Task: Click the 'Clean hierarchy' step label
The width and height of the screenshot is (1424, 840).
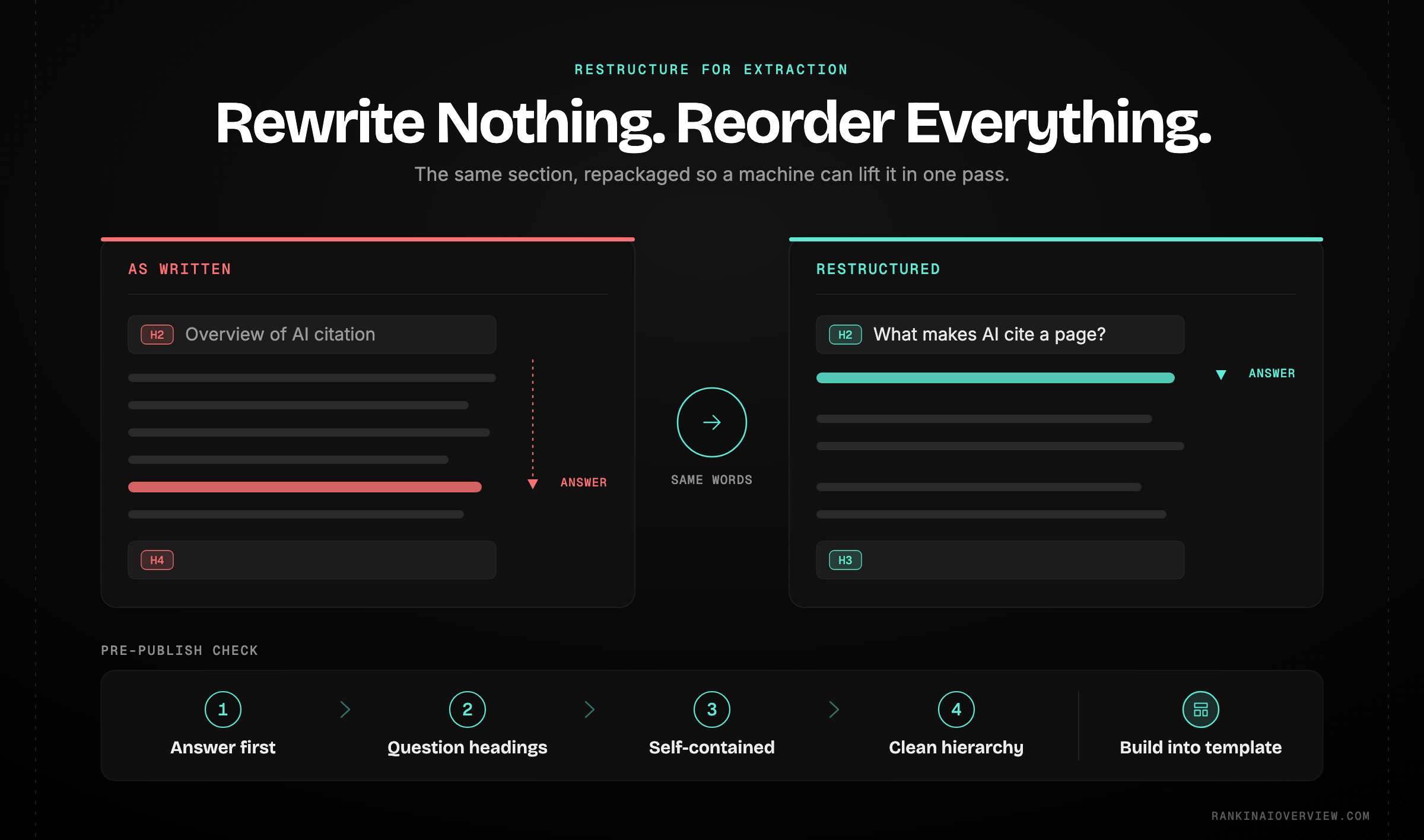Action: point(956,747)
